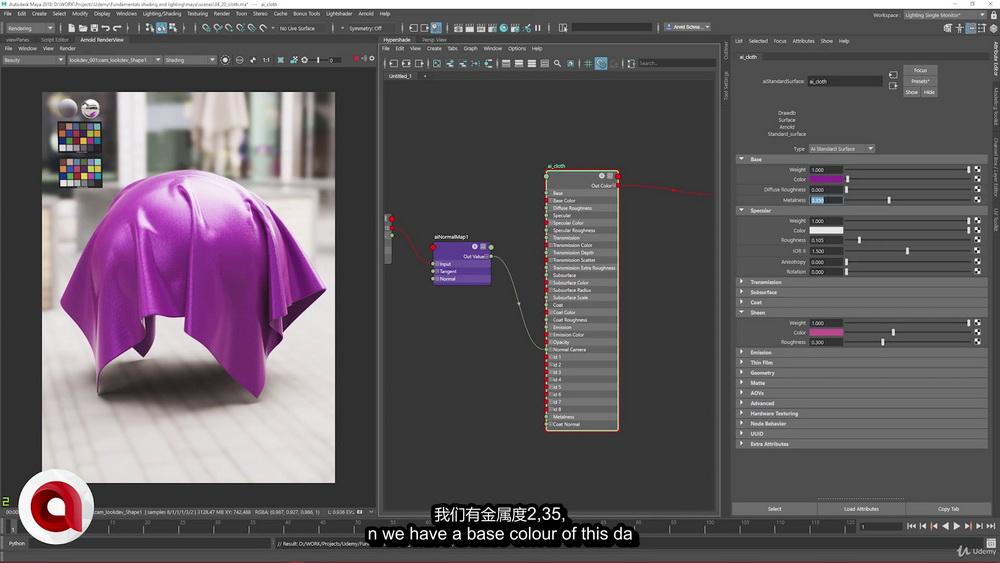Click the Hypershade add selected nodes to graph icon

tap(450, 63)
